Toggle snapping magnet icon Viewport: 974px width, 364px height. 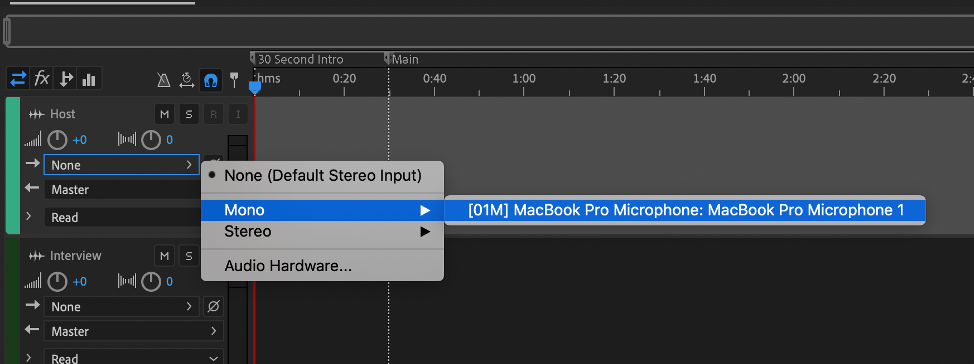point(211,80)
